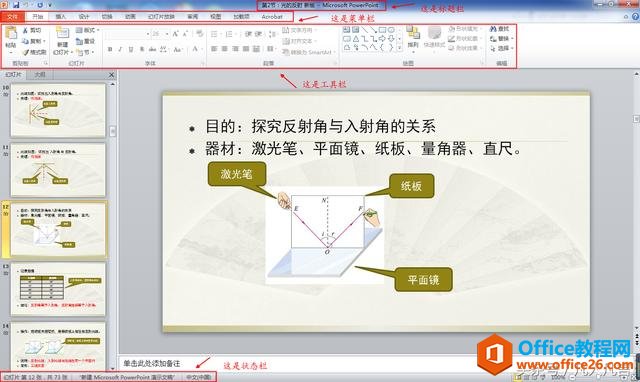Open the font size combo box
The image size is (640, 382).
click(x=160, y=34)
